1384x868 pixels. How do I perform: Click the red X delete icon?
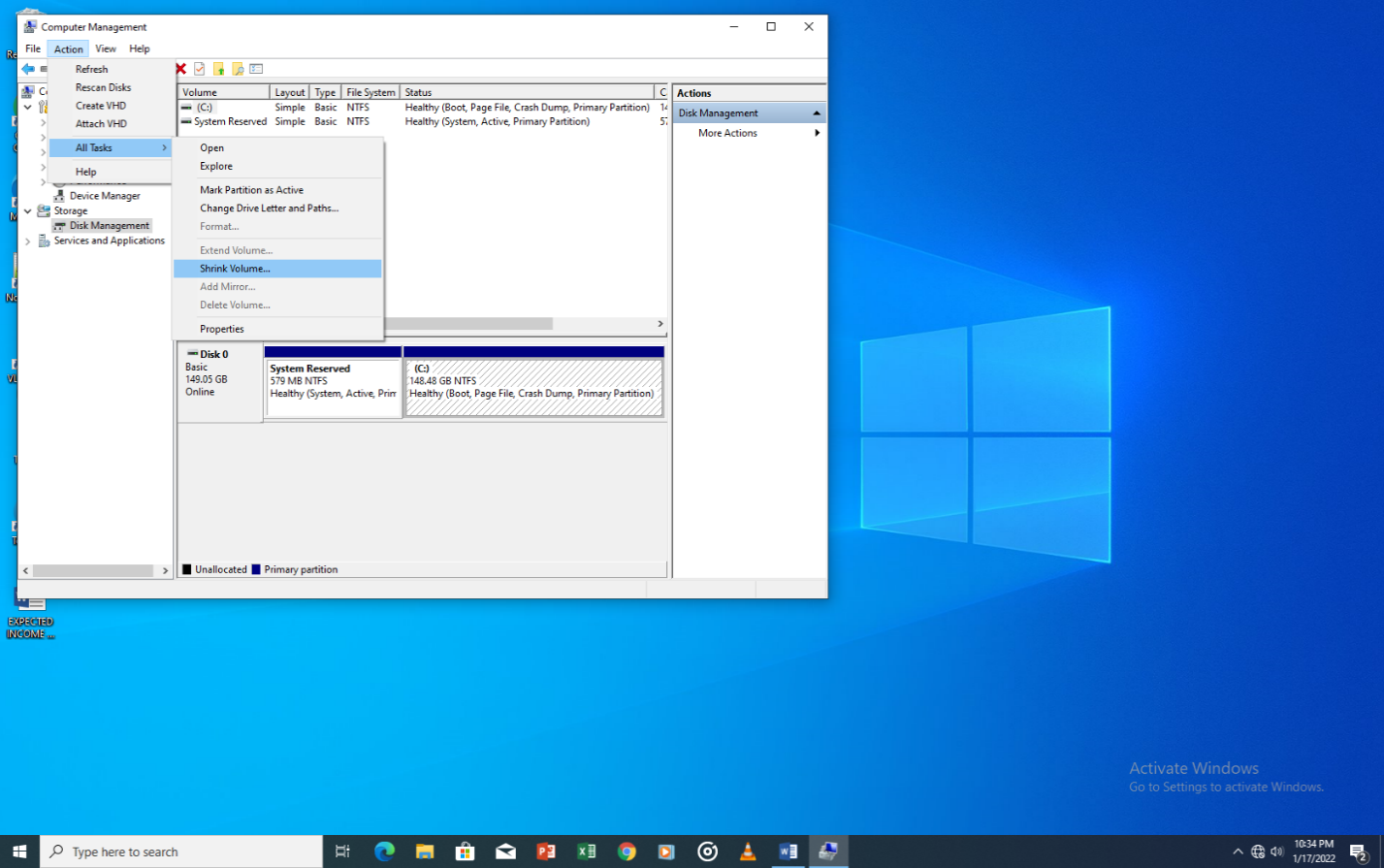(x=180, y=69)
